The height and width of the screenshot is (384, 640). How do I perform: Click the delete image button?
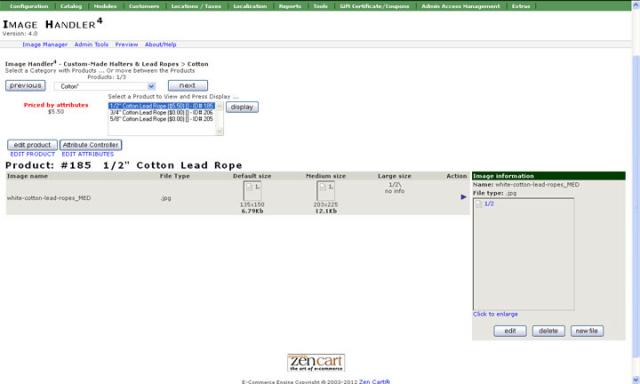point(548,331)
